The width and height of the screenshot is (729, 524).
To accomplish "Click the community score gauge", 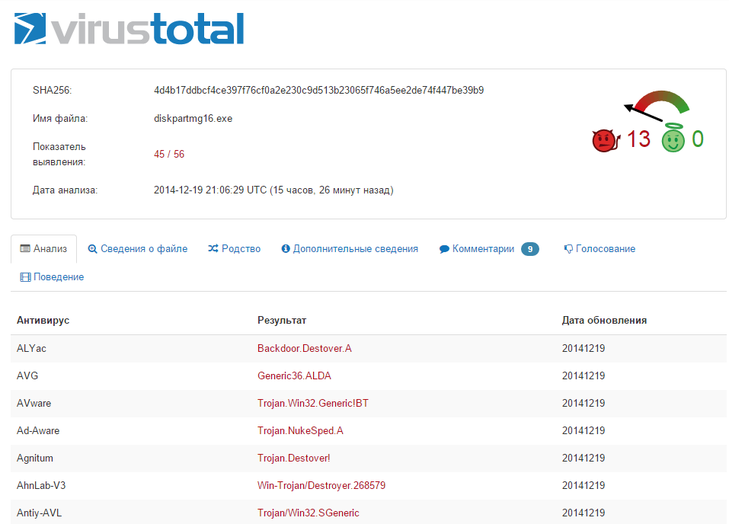I will (656, 106).
